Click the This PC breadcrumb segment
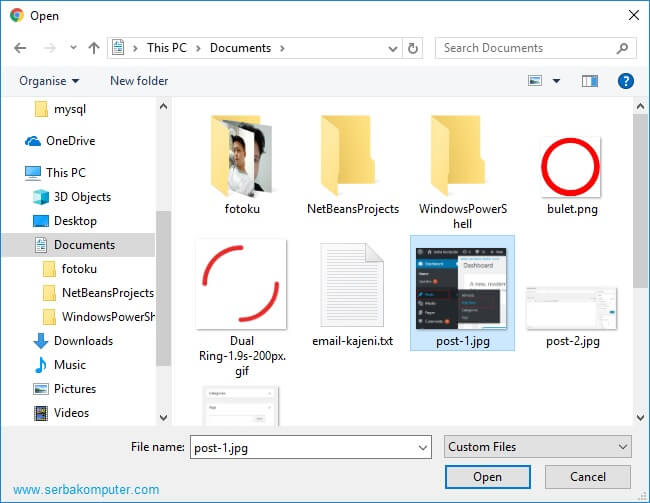This screenshot has height=503, width=650. coord(167,48)
